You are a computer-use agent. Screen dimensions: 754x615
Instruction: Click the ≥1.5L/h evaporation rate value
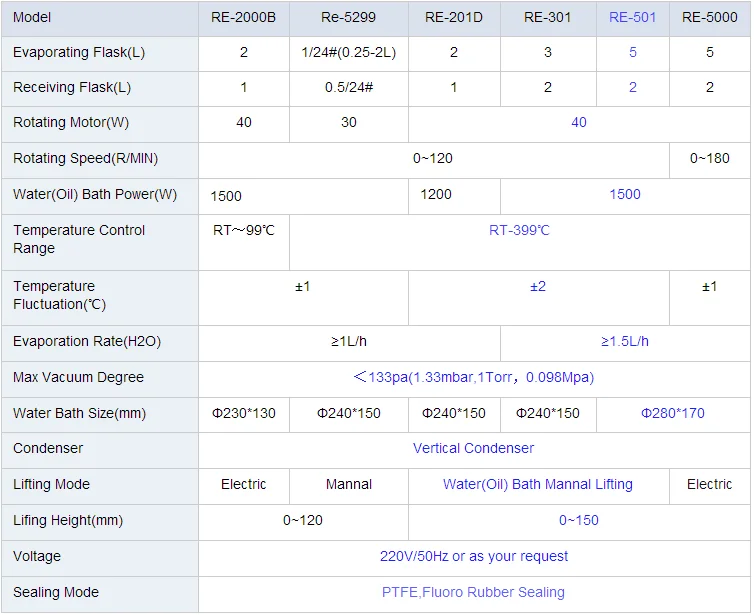[624, 341]
